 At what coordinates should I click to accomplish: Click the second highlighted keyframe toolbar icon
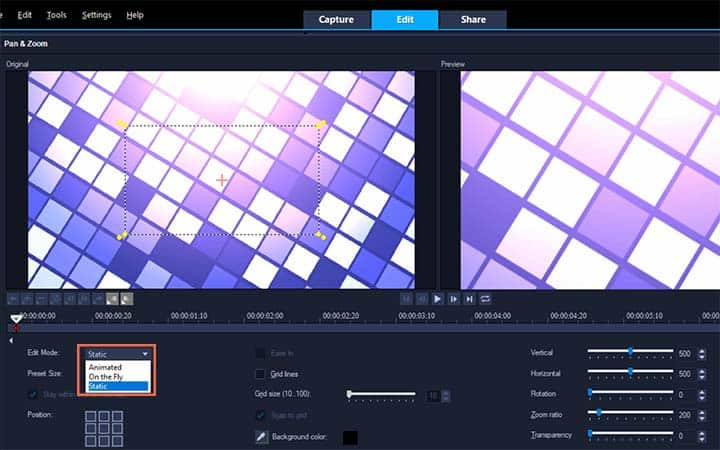[127, 299]
